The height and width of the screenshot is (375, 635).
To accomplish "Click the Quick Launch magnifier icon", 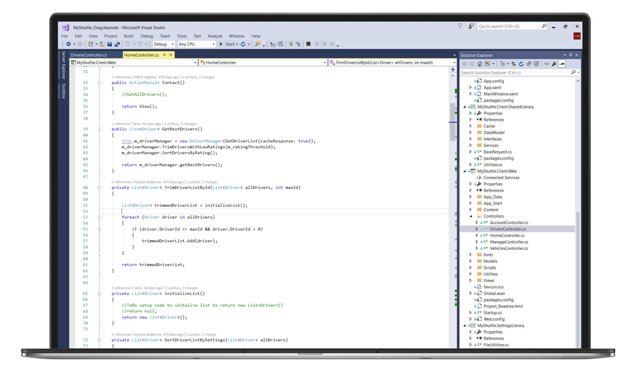I will (x=544, y=26).
